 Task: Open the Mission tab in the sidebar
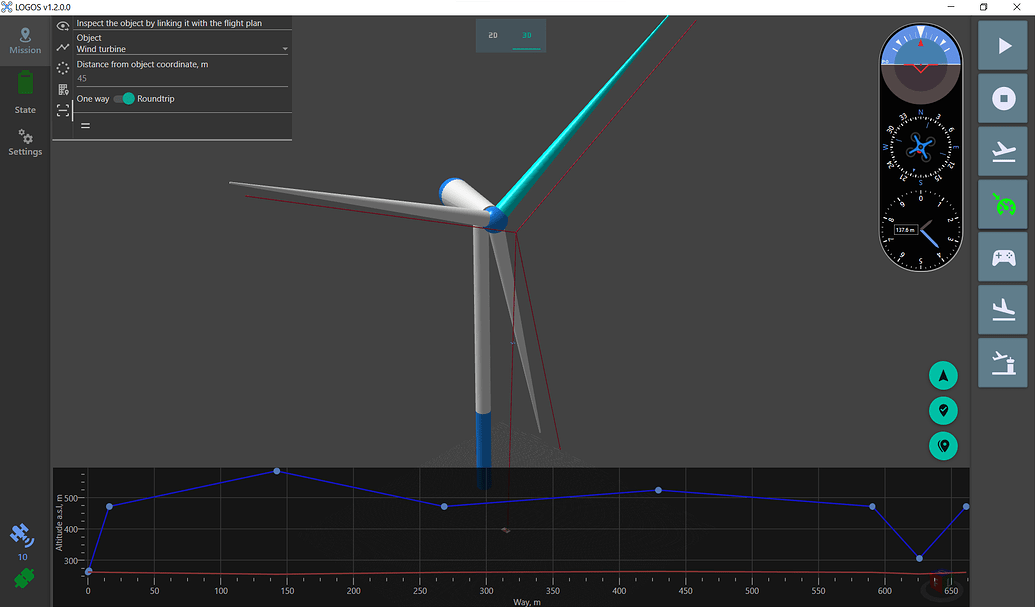click(x=25, y=41)
